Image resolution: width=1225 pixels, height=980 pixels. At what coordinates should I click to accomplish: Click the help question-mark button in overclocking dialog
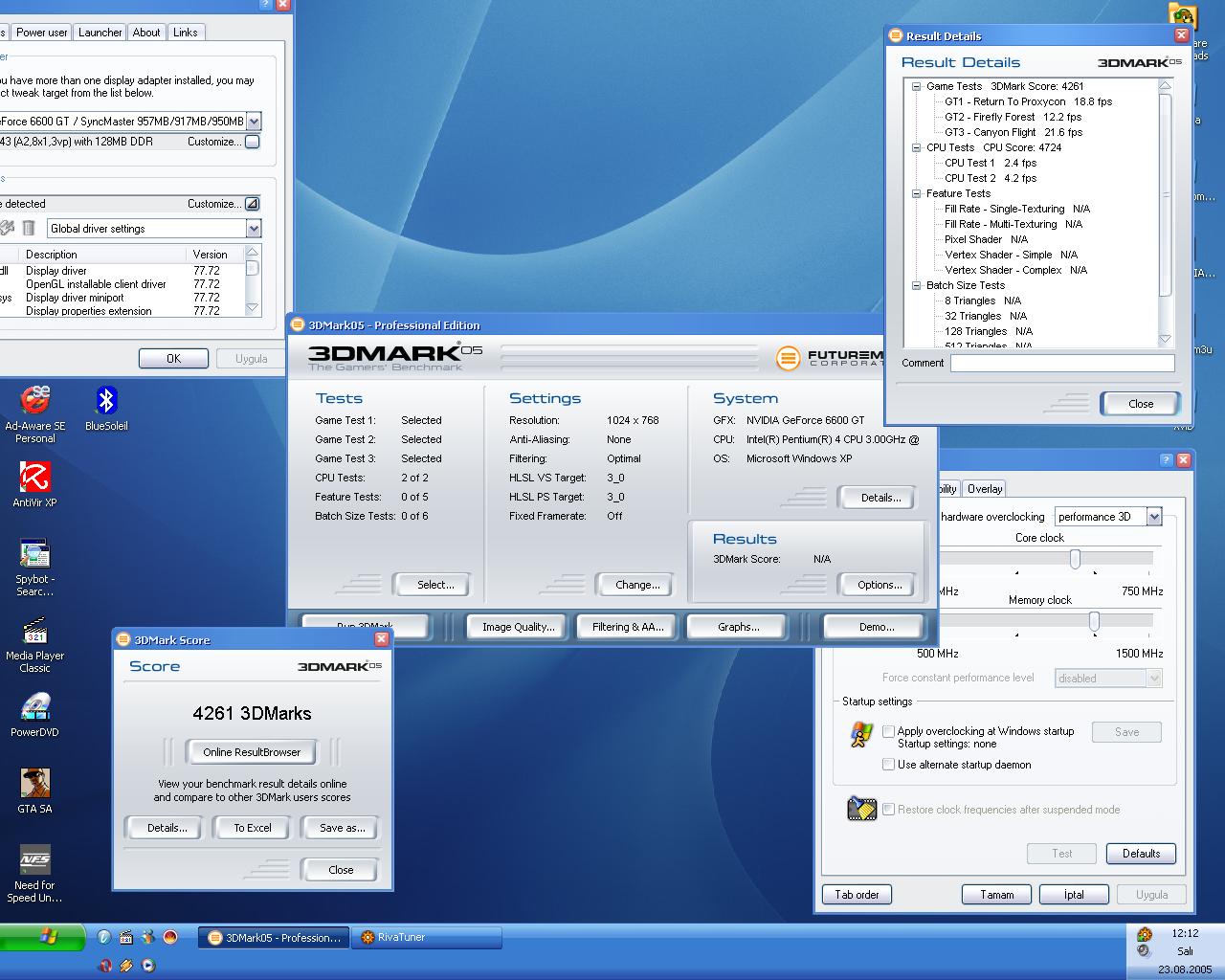click(x=1166, y=460)
